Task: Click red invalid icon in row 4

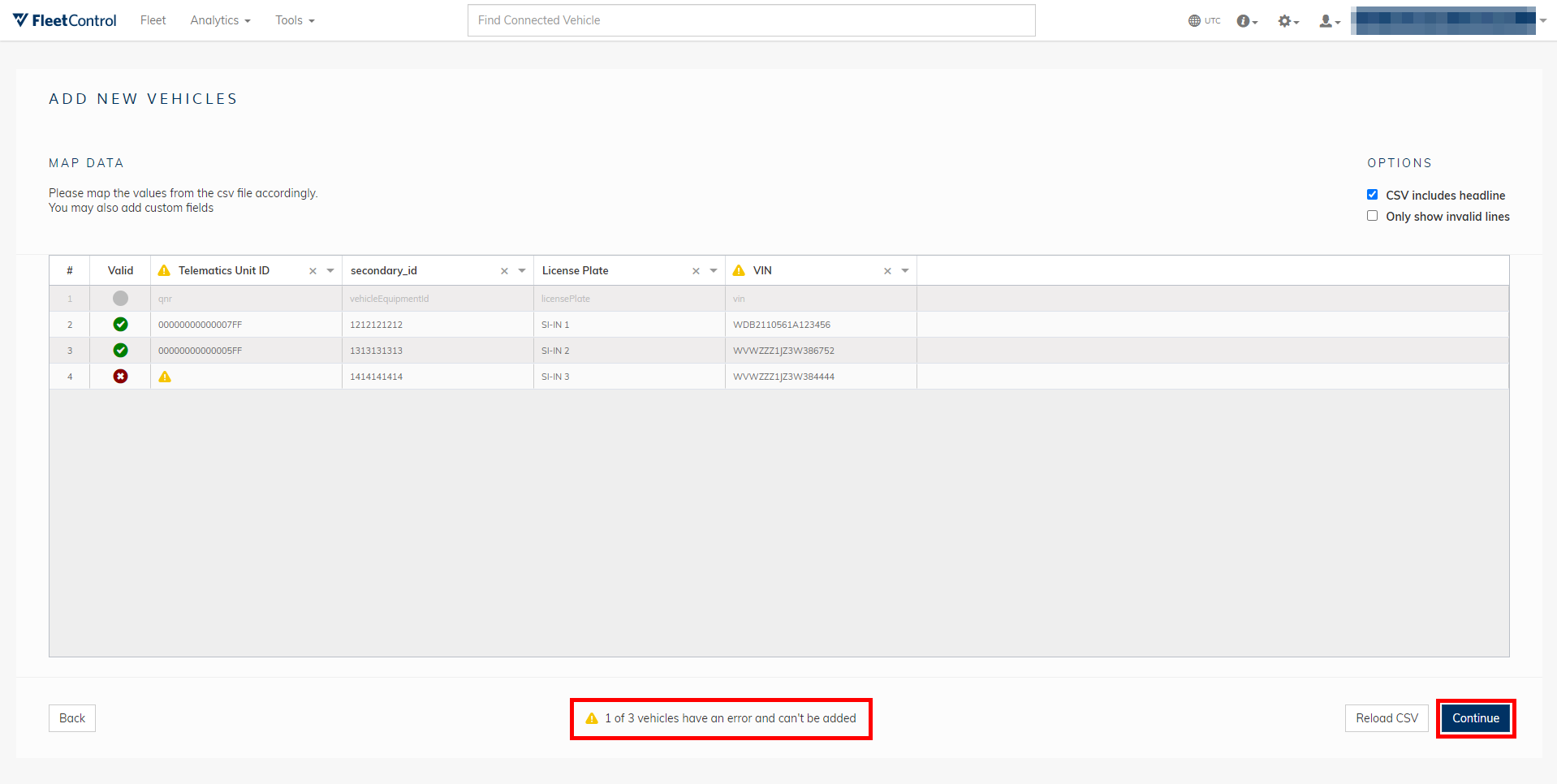Action: pos(120,377)
